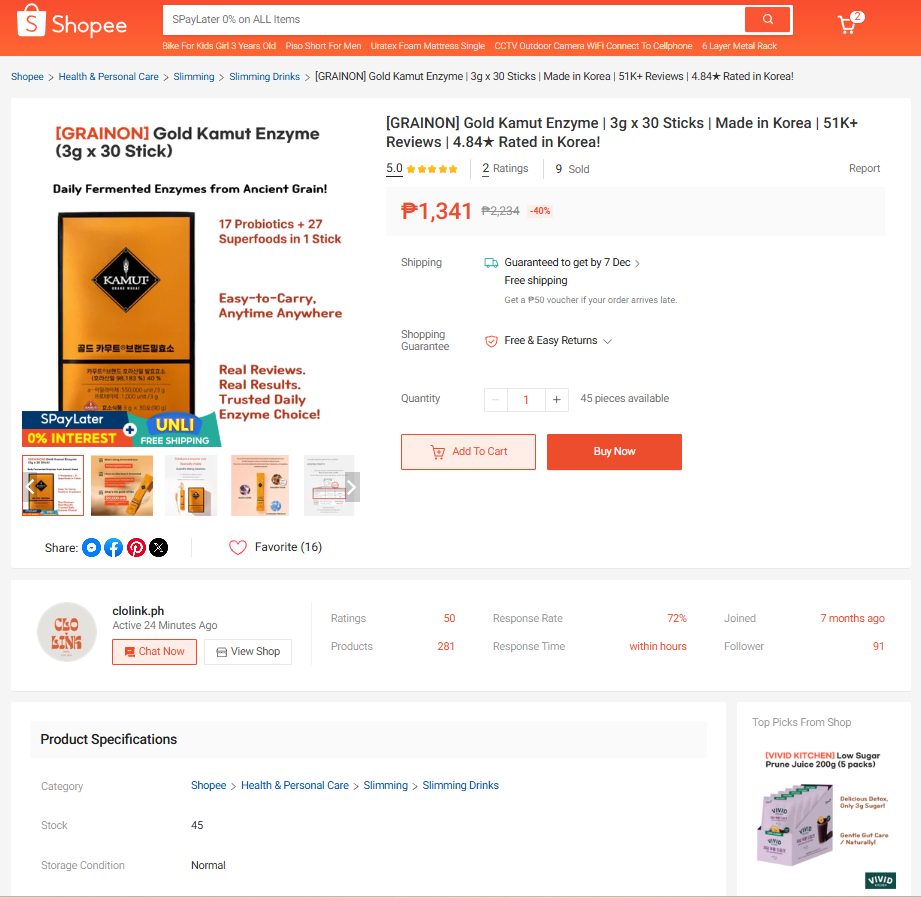This screenshot has width=921, height=898.
Task: Go to the Shopee home logo
Action: [x=72, y=22]
